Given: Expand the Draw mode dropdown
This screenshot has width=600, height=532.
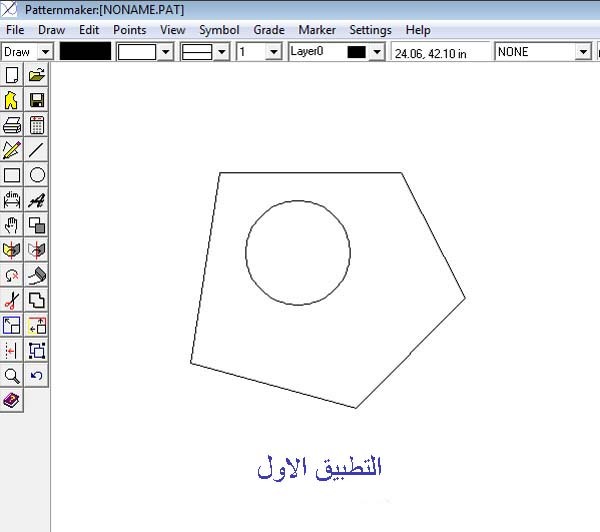Looking at the screenshot, I should tap(44, 52).
